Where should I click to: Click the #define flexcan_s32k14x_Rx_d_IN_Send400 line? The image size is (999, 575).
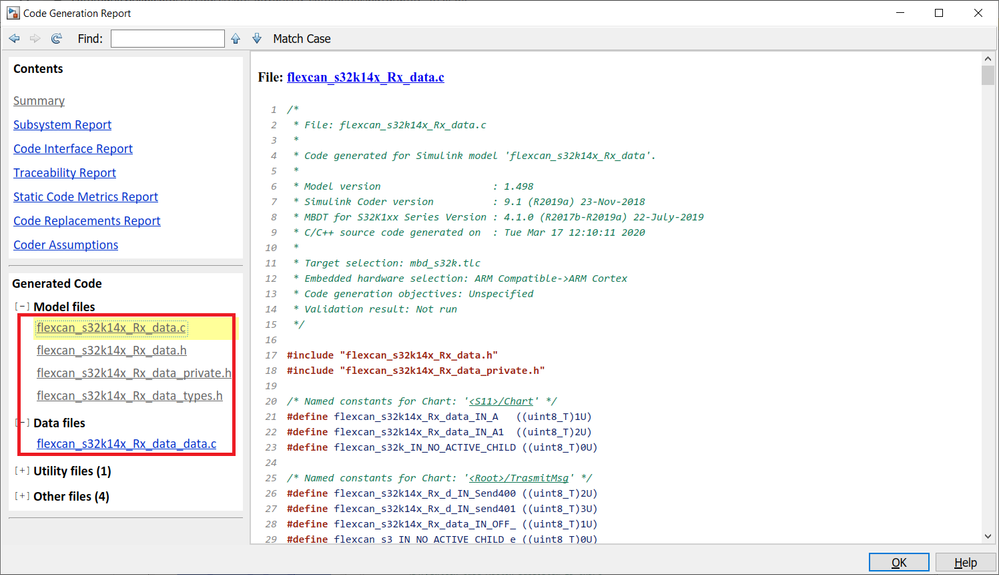(x=442, y=493)
